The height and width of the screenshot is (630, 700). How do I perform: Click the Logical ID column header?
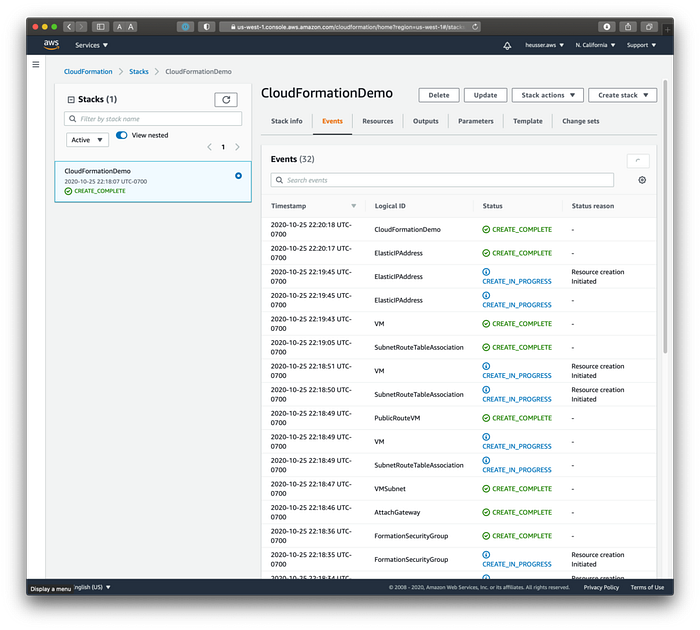[x=390, y=206]
